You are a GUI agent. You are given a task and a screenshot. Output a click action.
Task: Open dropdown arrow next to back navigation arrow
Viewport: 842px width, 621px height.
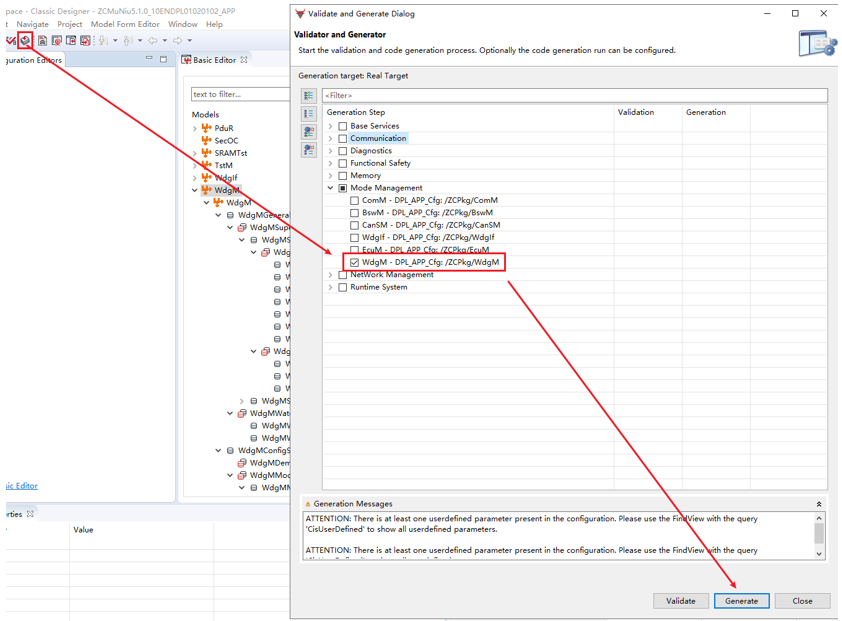pyautogui.click(x=165, y=40)
